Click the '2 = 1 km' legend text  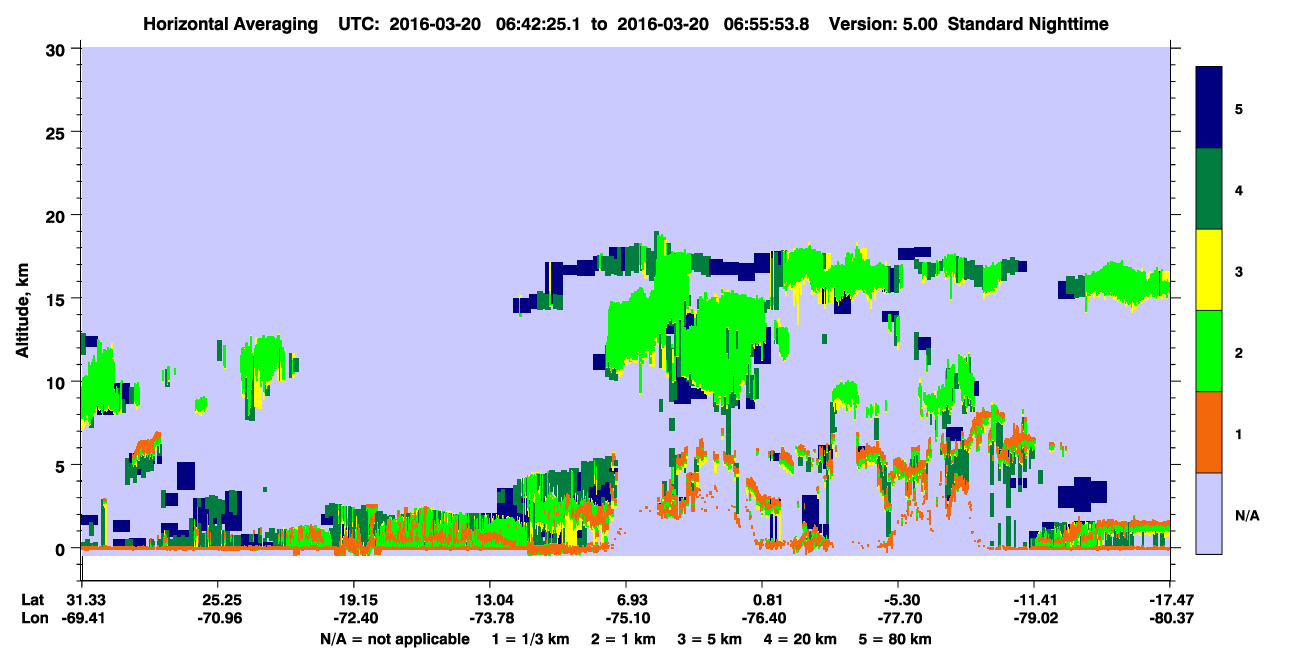[x=625, y=639]
